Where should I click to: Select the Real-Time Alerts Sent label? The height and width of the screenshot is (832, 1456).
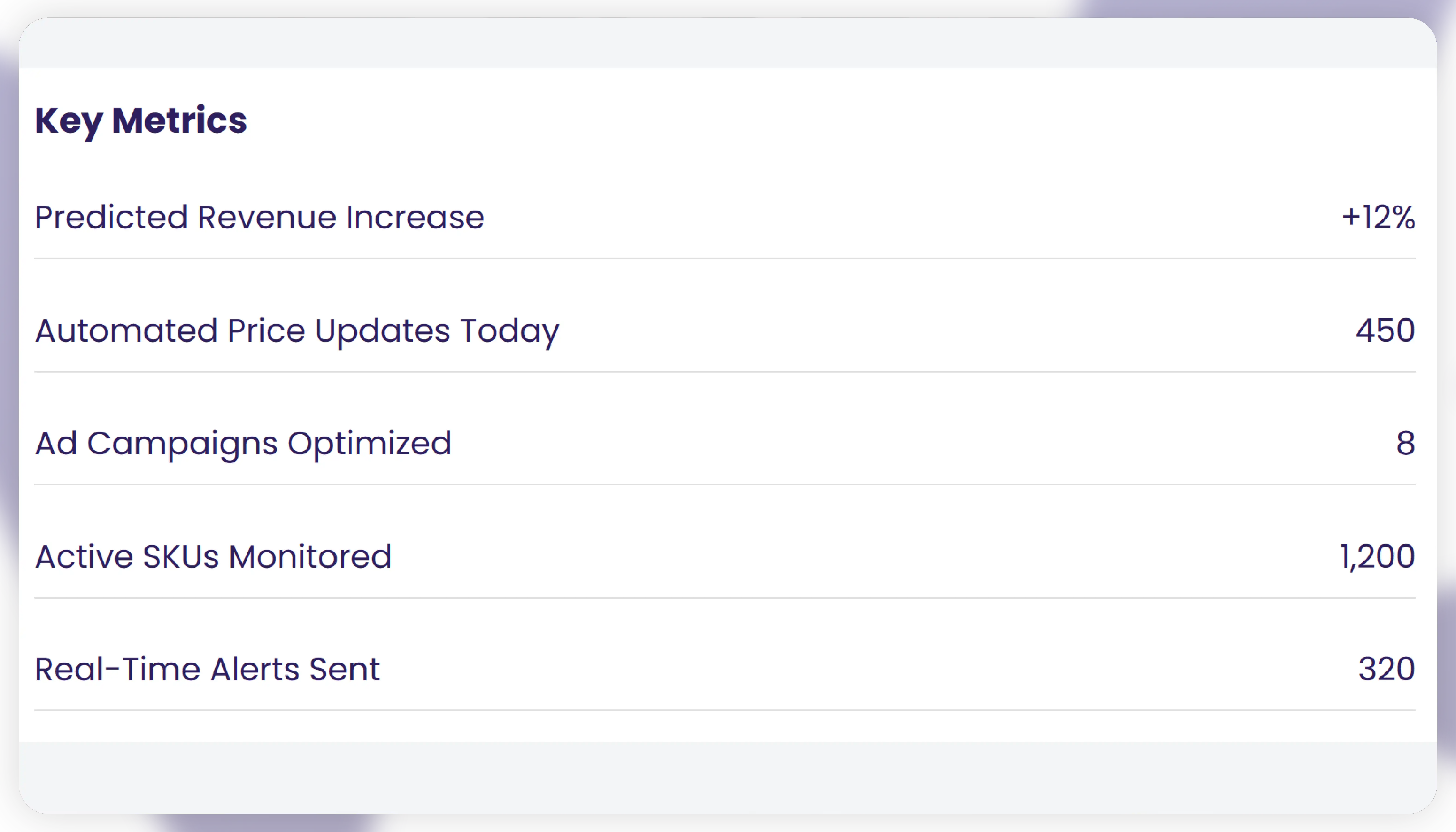pos(207,669)
